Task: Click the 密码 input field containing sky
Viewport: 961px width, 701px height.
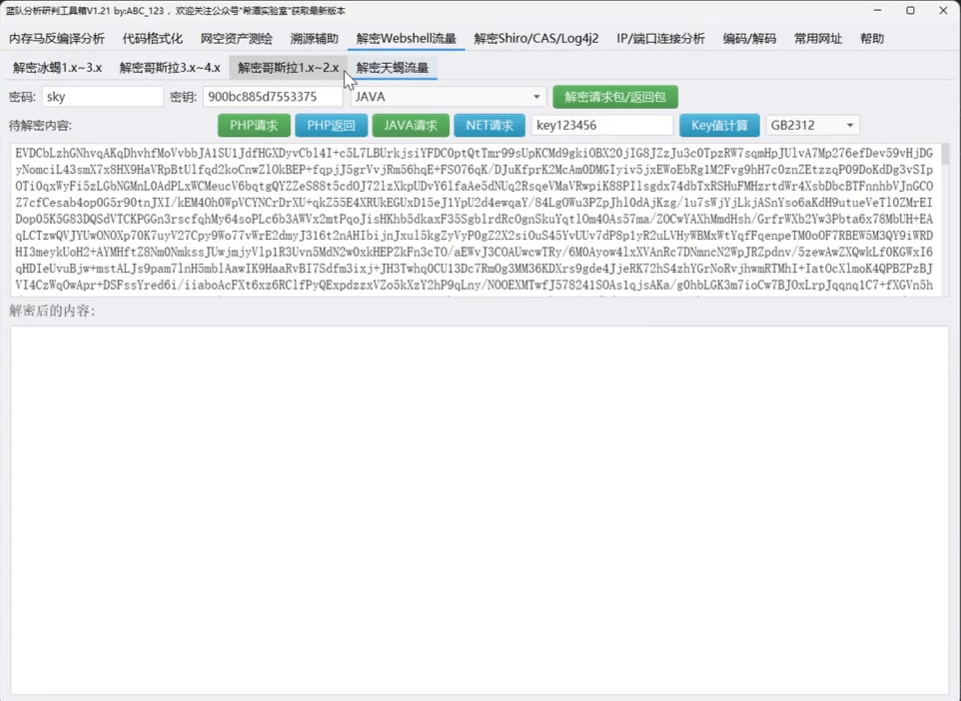Action: (102, 97)
